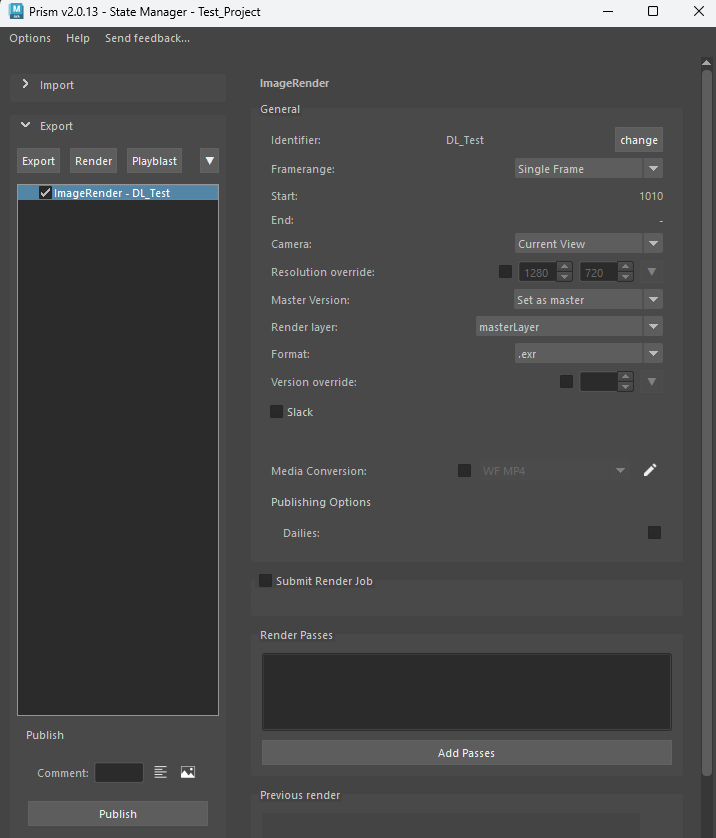716x838 pixels.
Task: Open the WF MP4 media conversion dropdown
Action: tap(554, 470)
